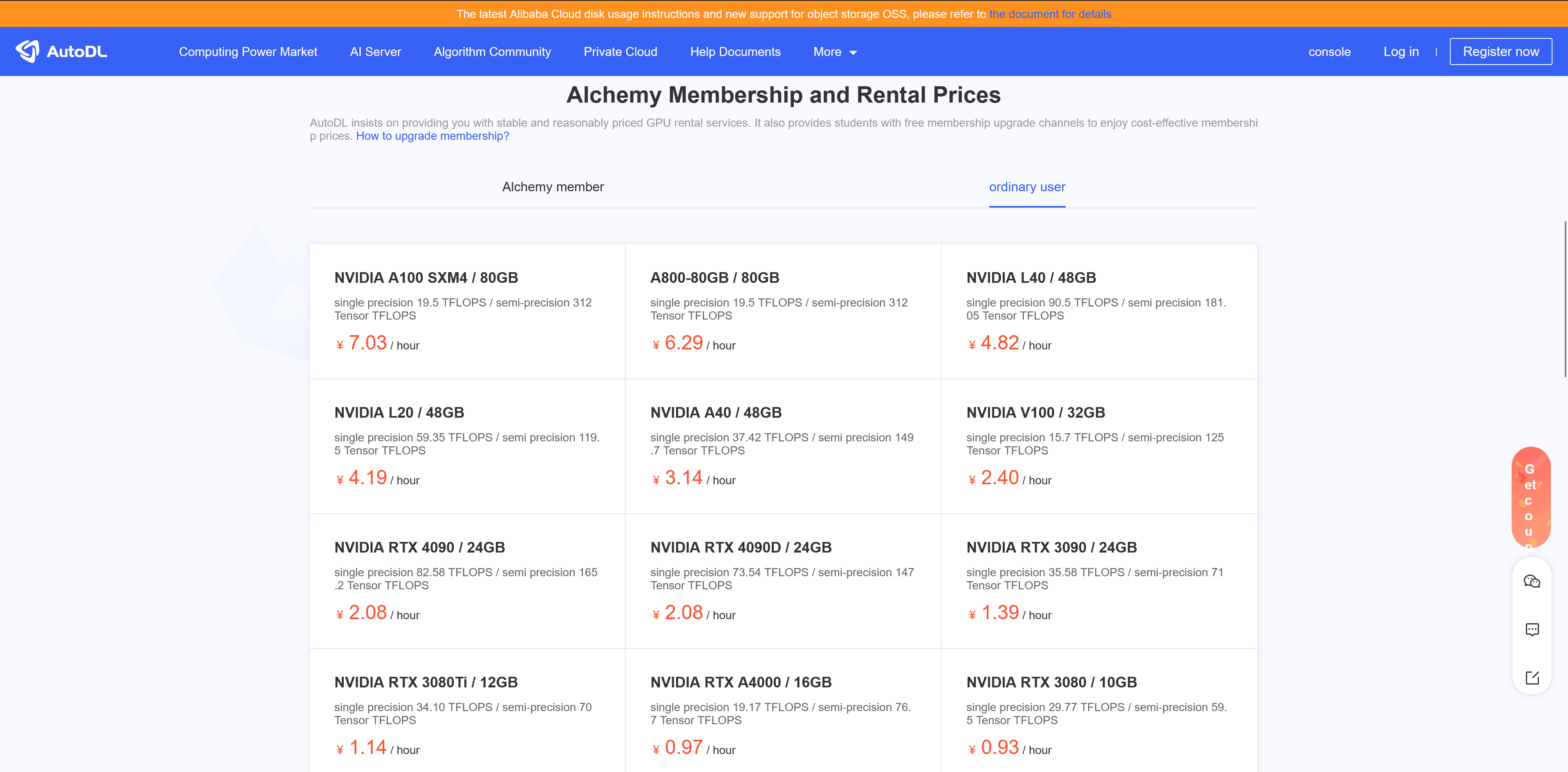
Task: Select the NVIDIA RTX 4090 / 24GB card
Action: [467, 581]
